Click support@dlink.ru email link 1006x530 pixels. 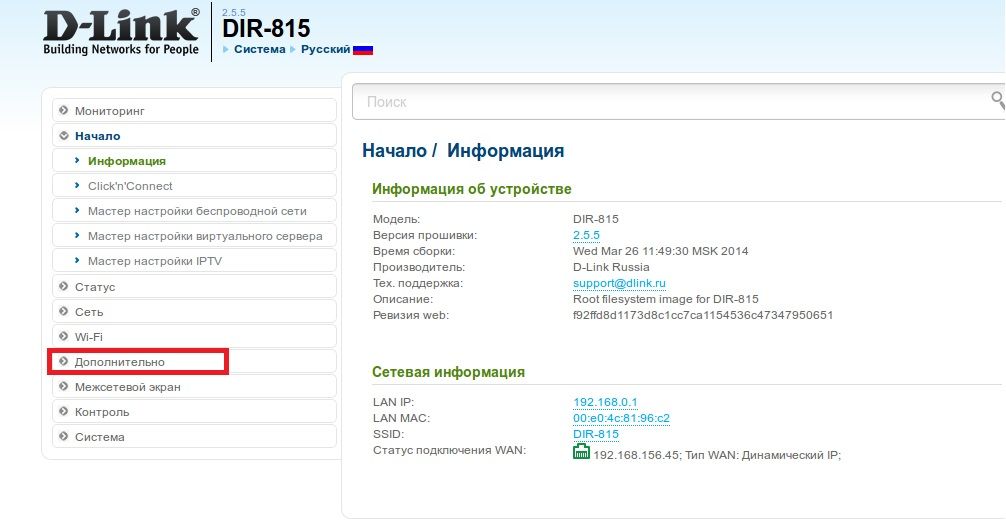coord(612,284)
